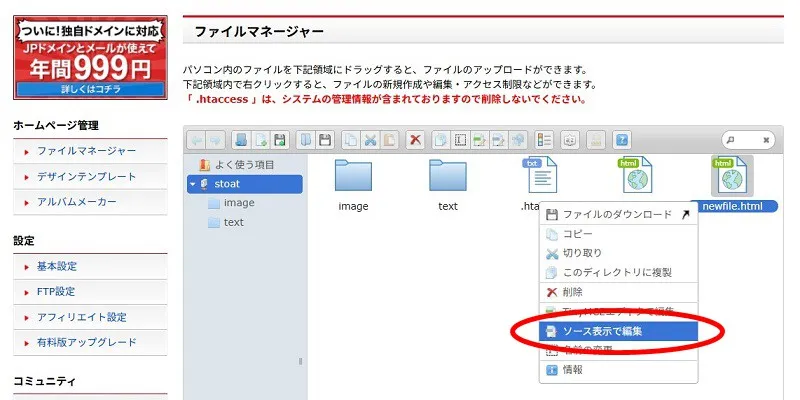Choose このディレクトリに複製 from context menu

[618, 272]
